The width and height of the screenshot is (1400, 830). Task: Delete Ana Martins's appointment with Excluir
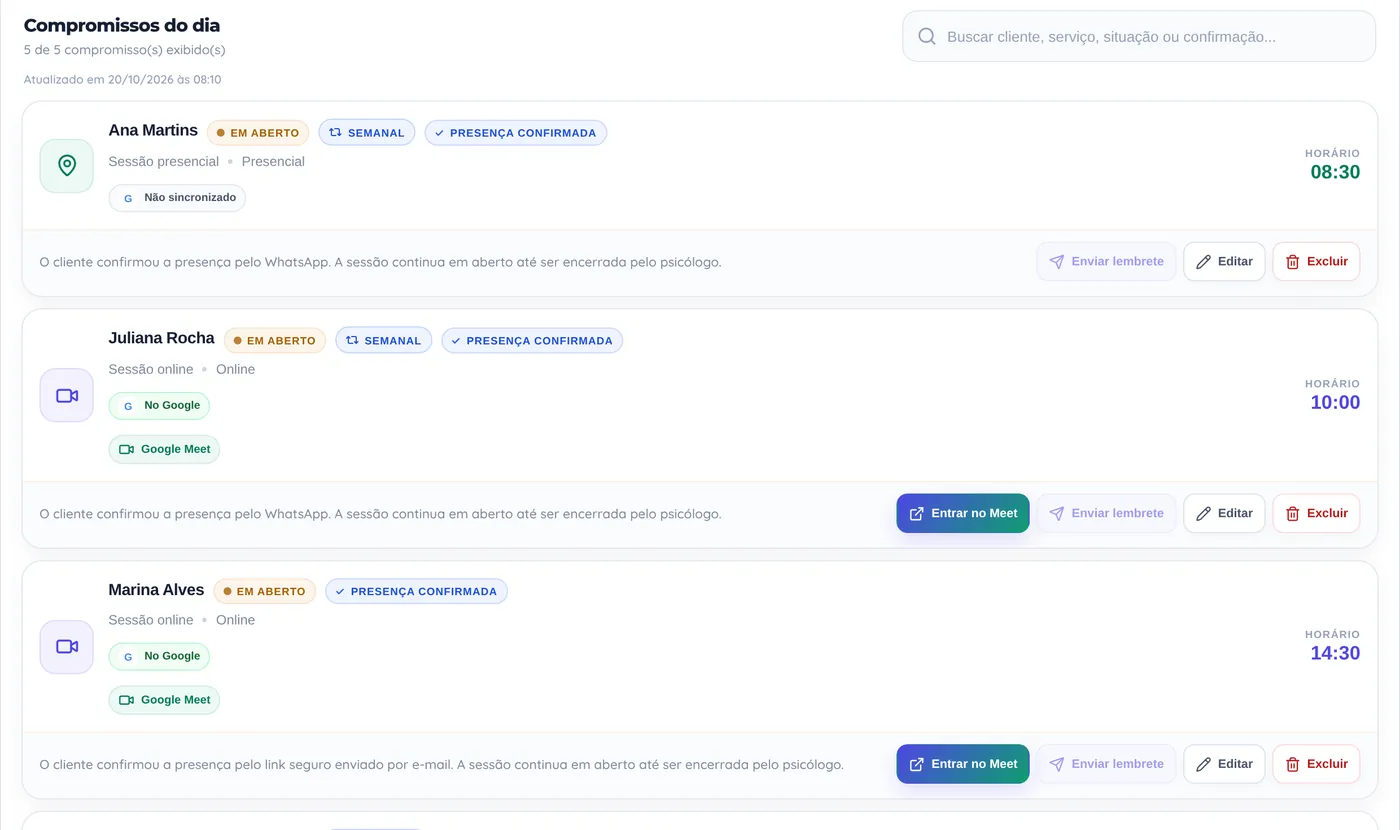[x=1316, y=261]
